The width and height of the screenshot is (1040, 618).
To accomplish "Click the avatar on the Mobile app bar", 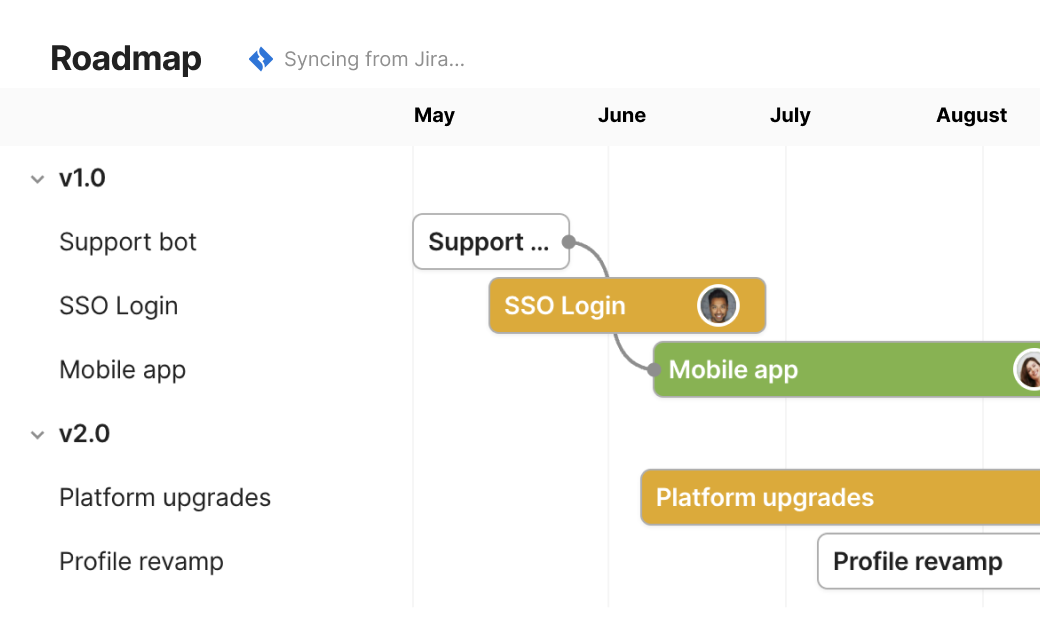I will coord(1030,369).
